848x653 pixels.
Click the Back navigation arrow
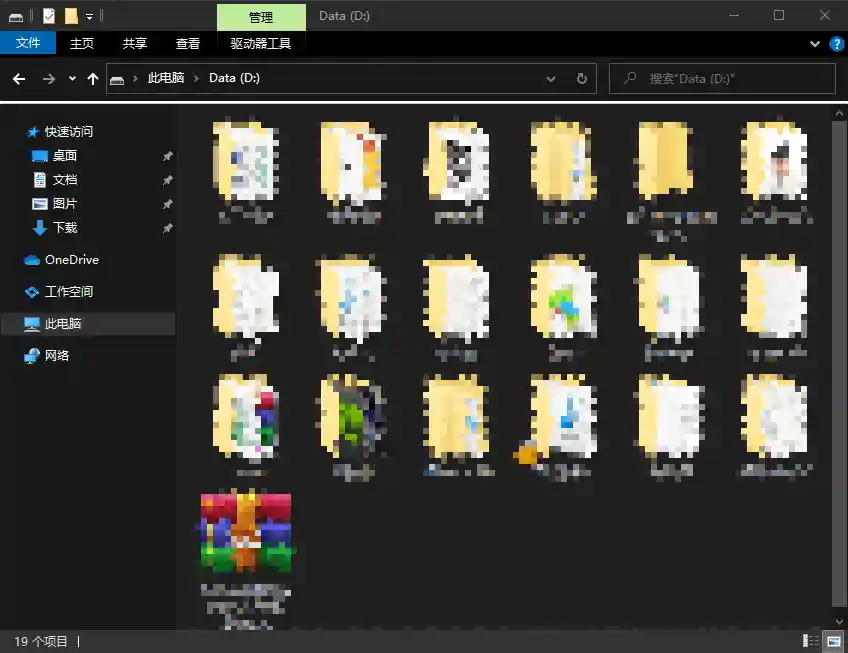[19, 79]
